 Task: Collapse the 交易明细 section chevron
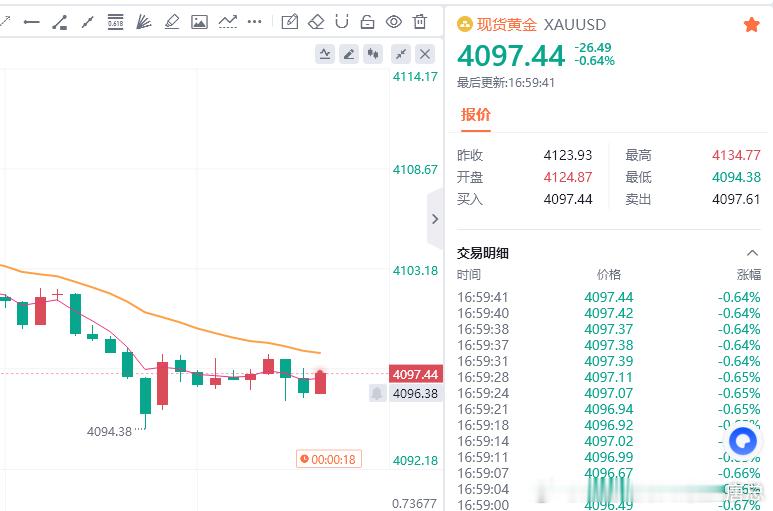(x=752, y=253)
